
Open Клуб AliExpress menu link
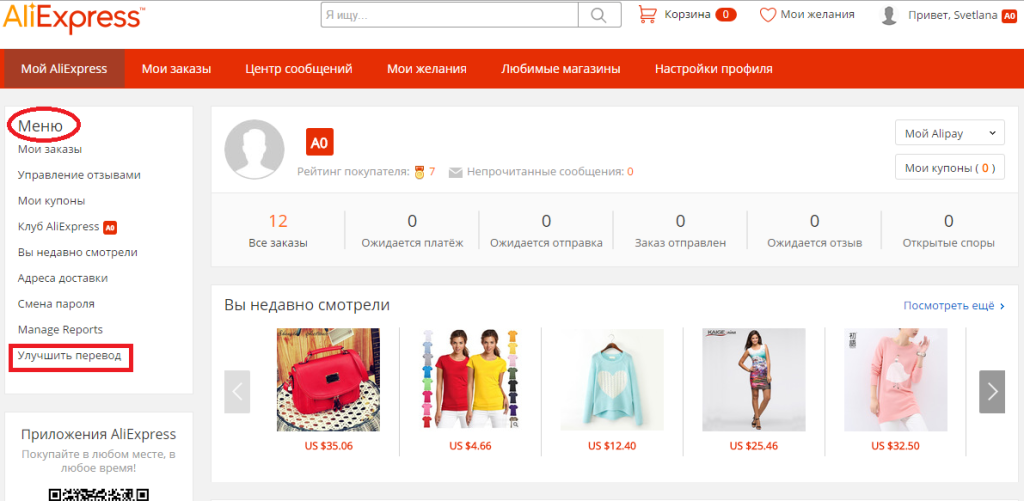[x=58, y=227]
